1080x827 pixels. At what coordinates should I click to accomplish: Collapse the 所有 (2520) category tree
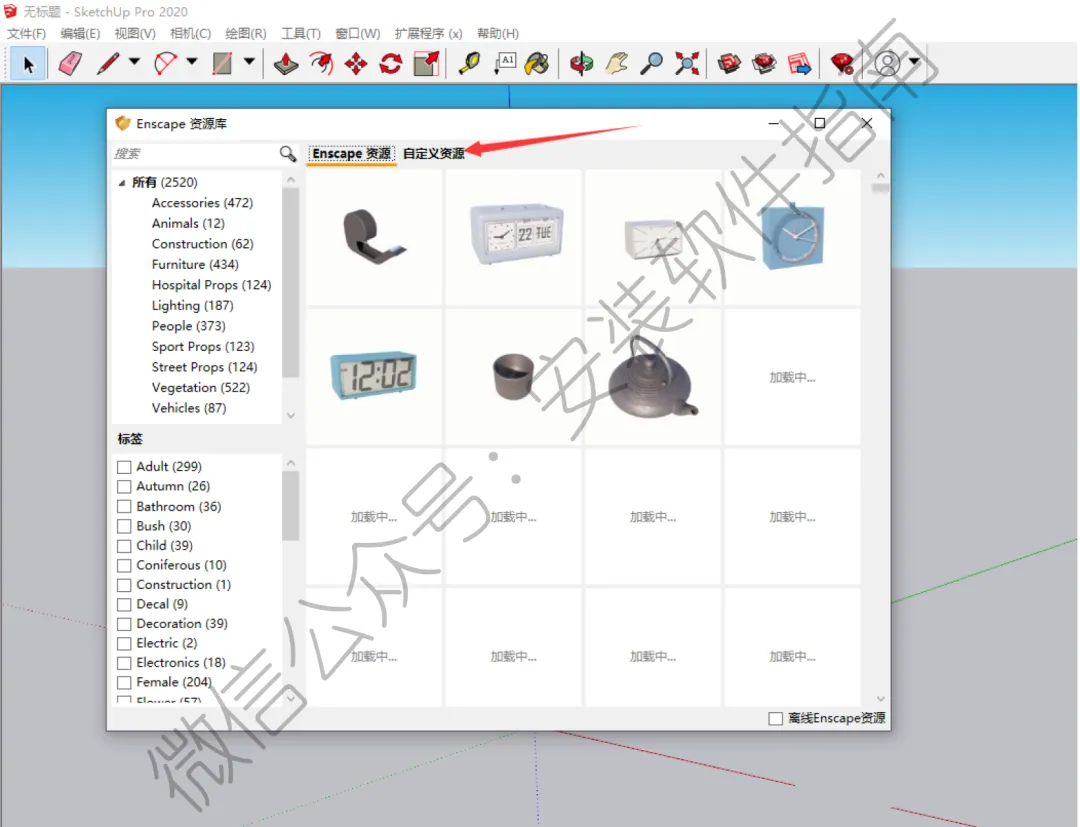[122, 182]
